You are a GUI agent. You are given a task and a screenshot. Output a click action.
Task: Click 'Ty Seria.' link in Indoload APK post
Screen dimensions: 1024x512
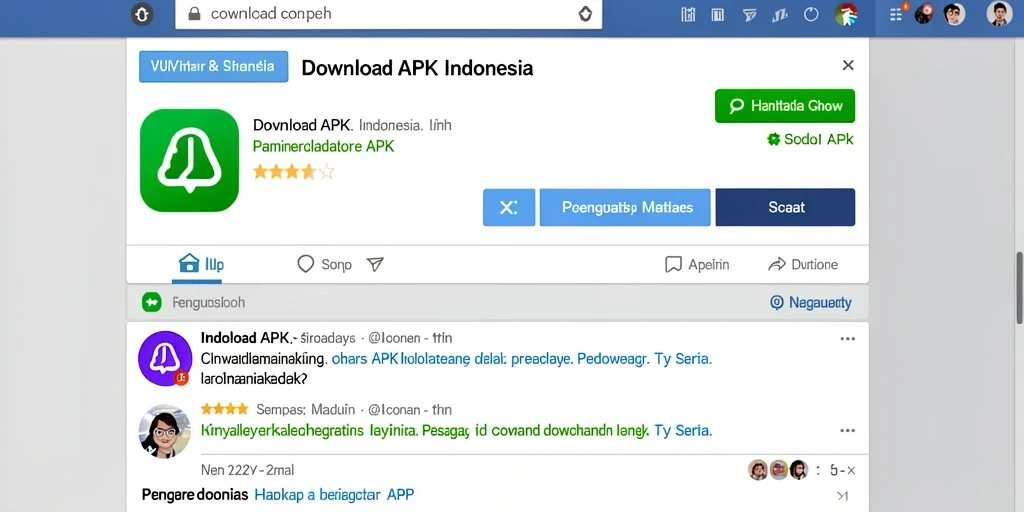[x=682, y=359]
